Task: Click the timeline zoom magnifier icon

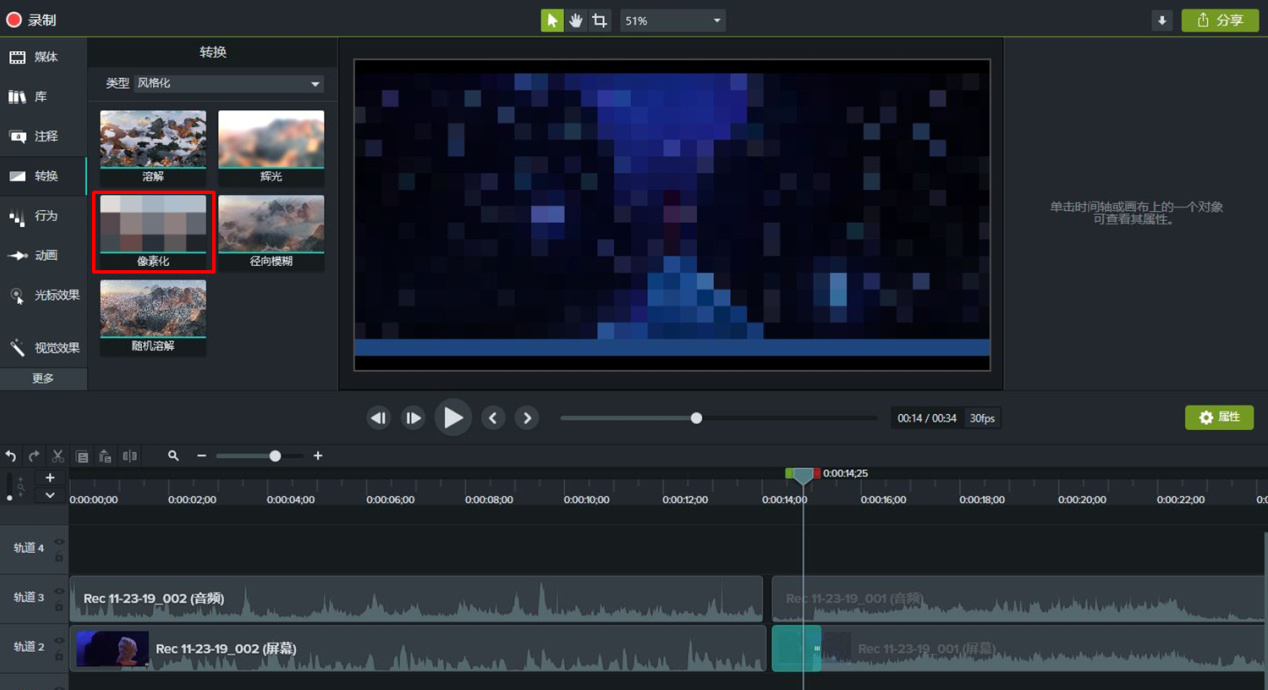Action: [x=173, y=456]
